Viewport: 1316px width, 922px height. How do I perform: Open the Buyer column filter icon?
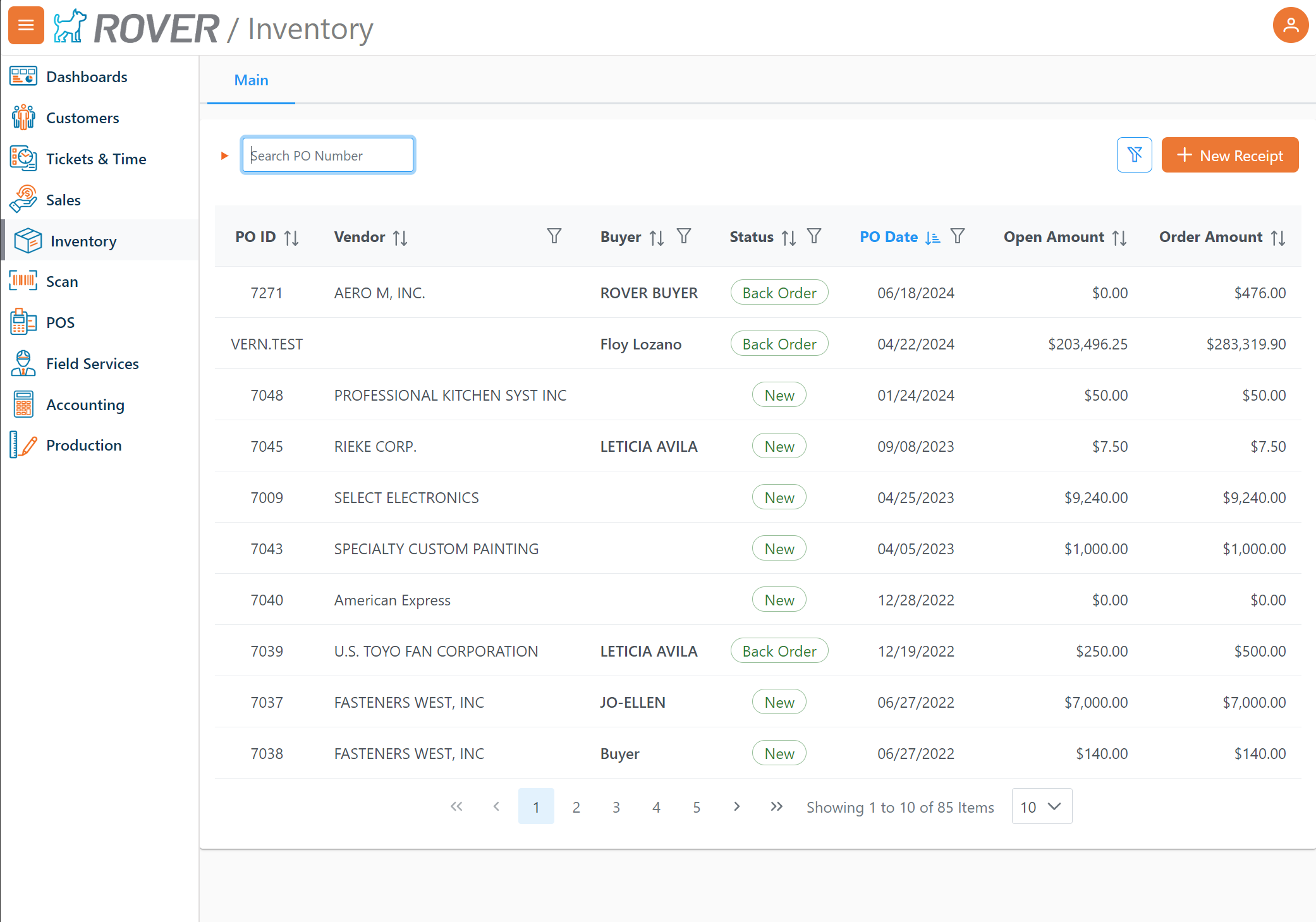click(684, 236)
